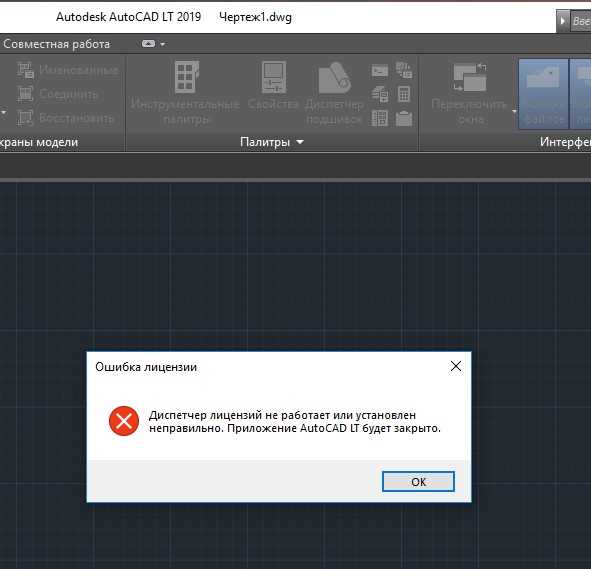Open dropdown arrow next to ribbon display icon
The image size is (591, 569).
pos(162,44)
